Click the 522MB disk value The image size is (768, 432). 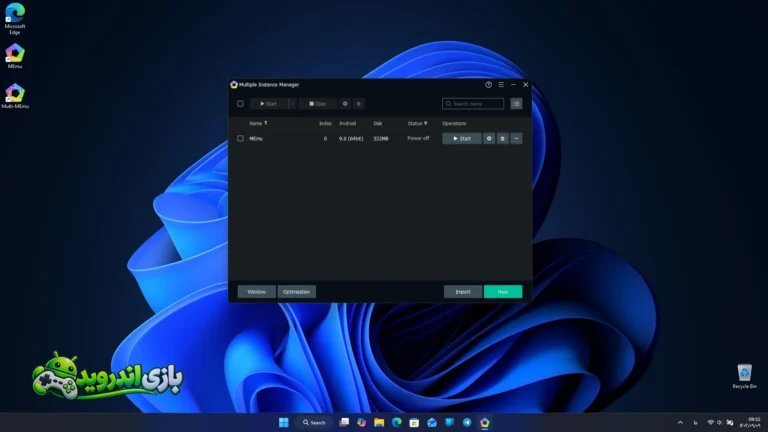point(381,139)
